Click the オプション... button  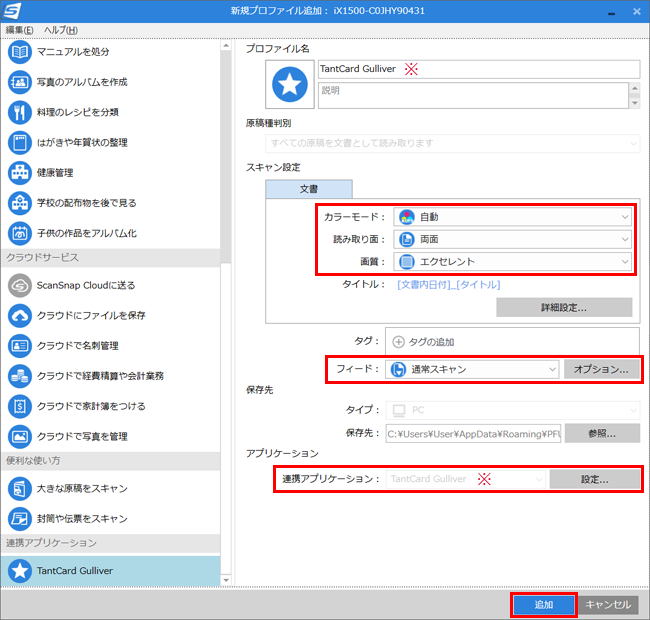click(601, 369)
